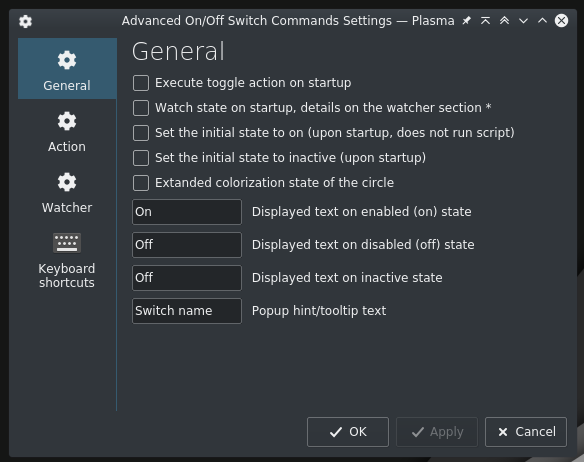The width and height of the screenshot is (584, 462).
Task: Click the disabled (off) state text field
Action: click(187, 245)
